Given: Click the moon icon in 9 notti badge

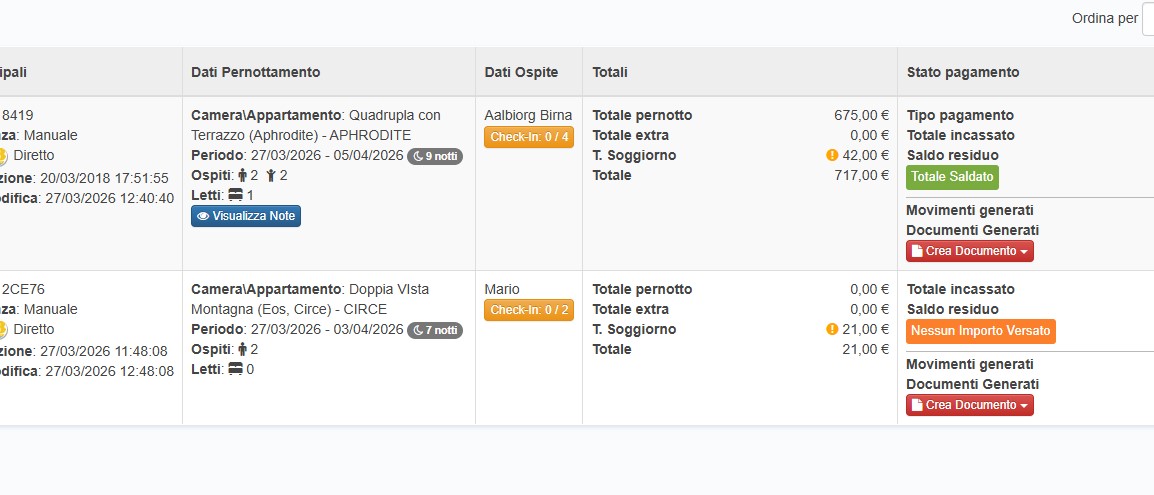Looking at the screenshot, I should [x=418, y=156].
